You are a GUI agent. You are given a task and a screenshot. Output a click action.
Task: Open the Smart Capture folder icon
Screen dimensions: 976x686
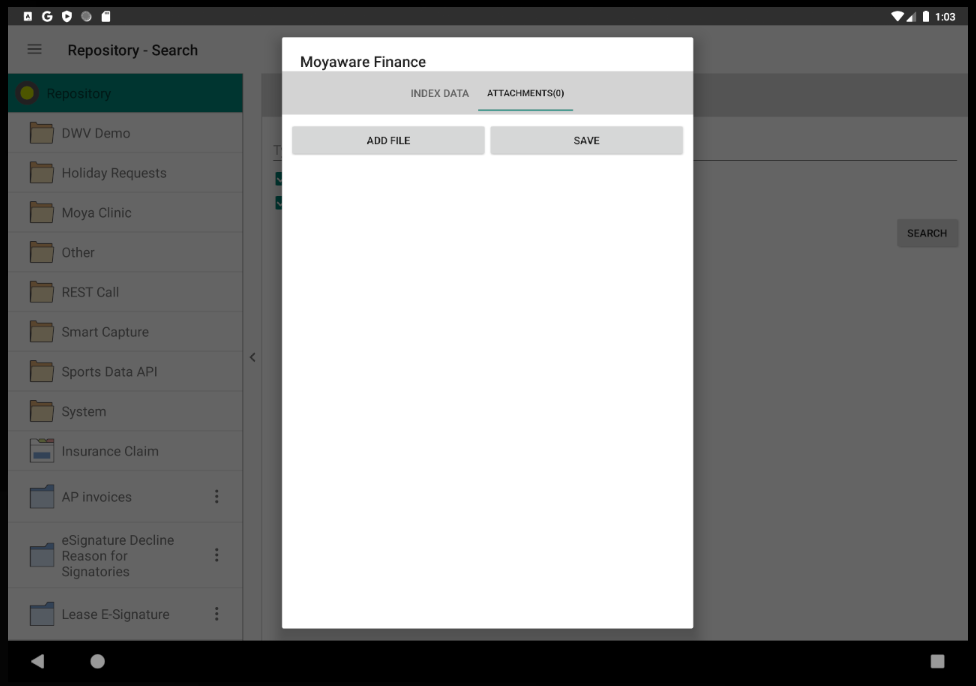(42, 332)
